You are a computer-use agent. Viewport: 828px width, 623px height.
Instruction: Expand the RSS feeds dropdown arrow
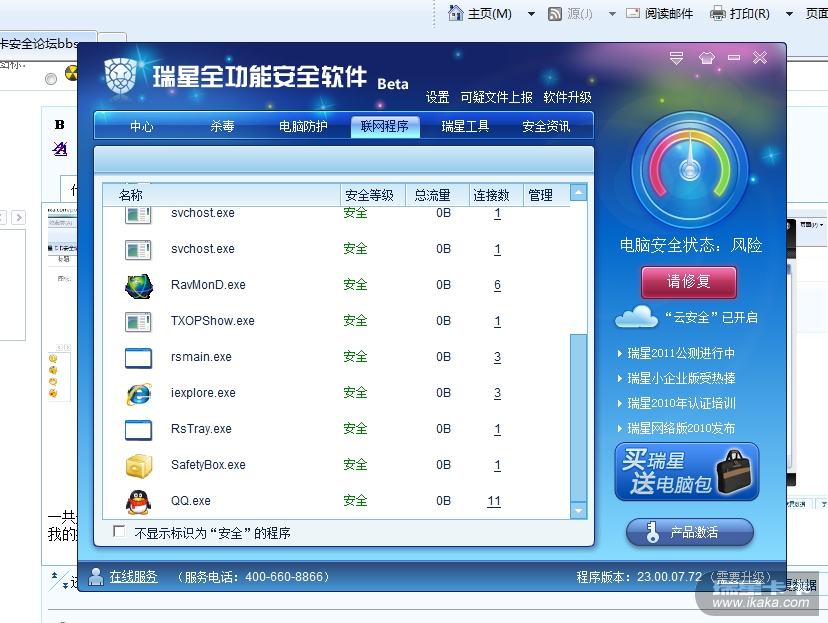click(612, 14)
